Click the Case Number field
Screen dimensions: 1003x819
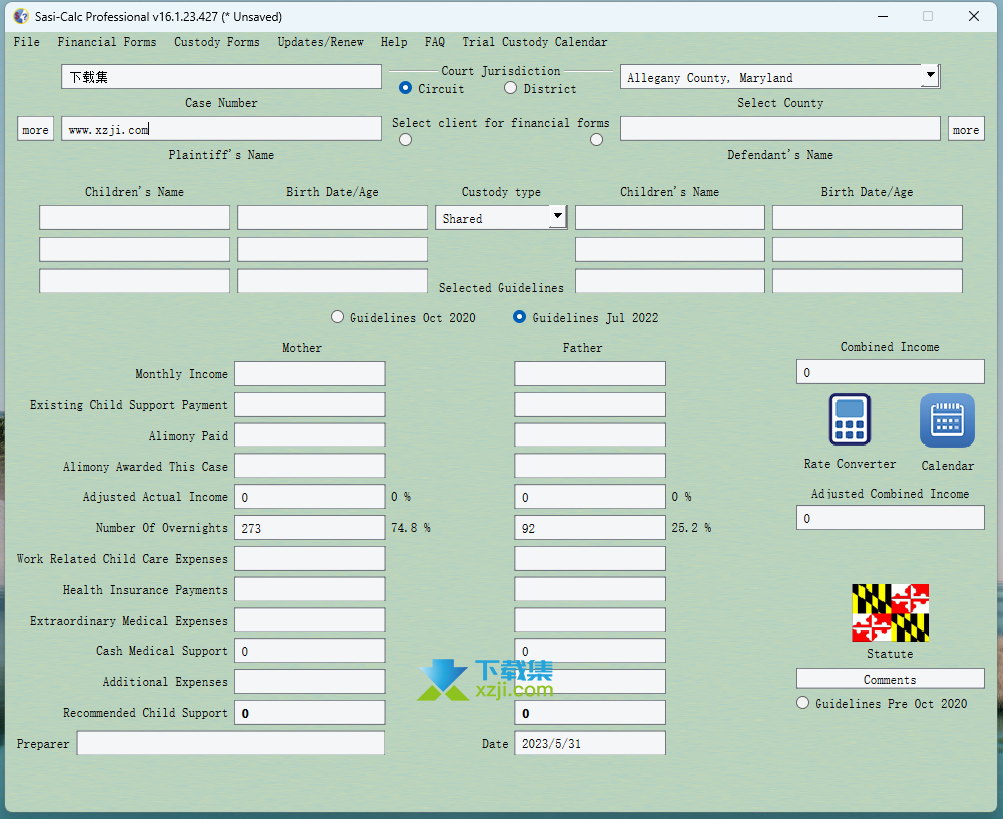coord(221,77)
